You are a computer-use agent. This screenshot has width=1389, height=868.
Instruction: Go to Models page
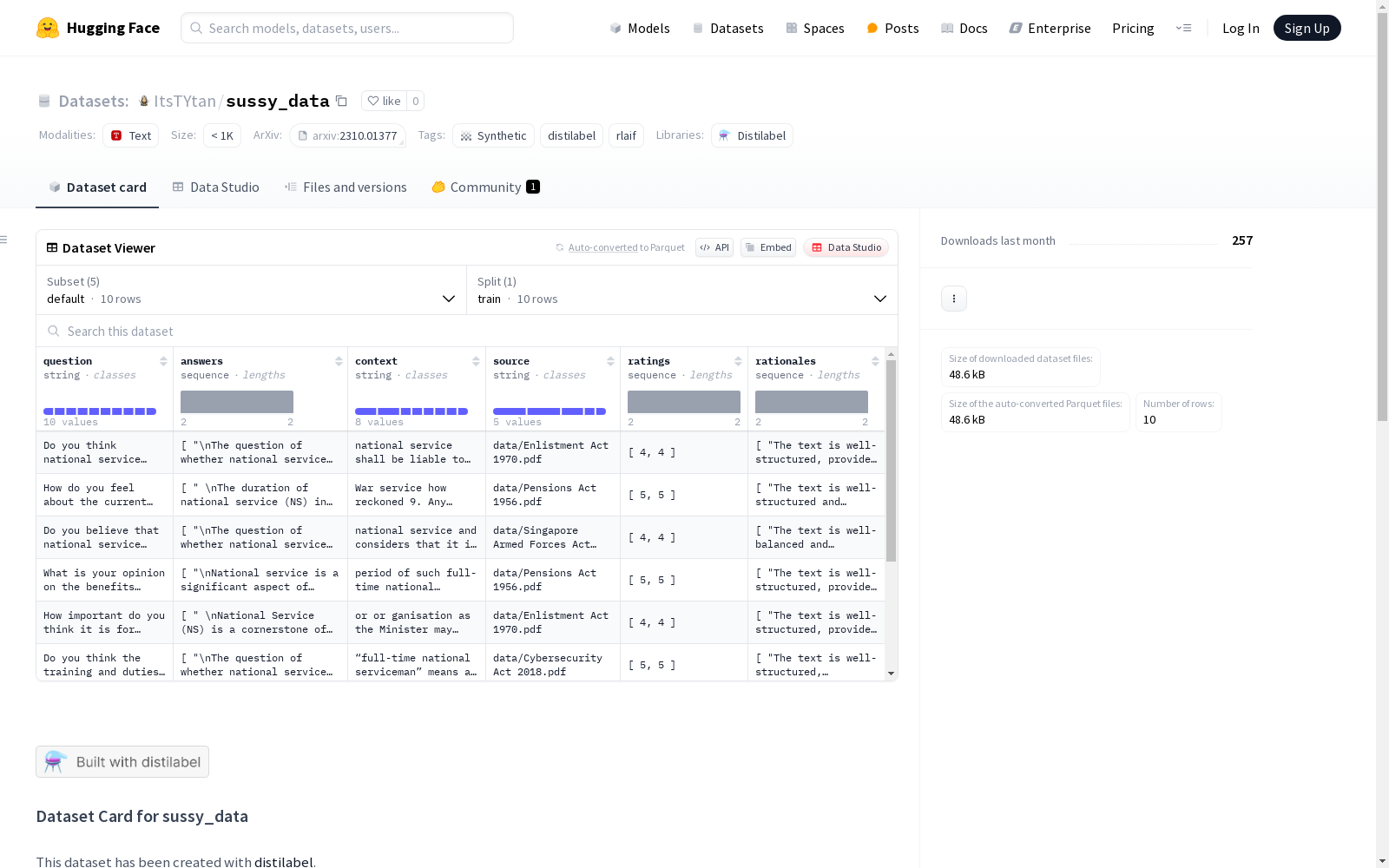640,28
